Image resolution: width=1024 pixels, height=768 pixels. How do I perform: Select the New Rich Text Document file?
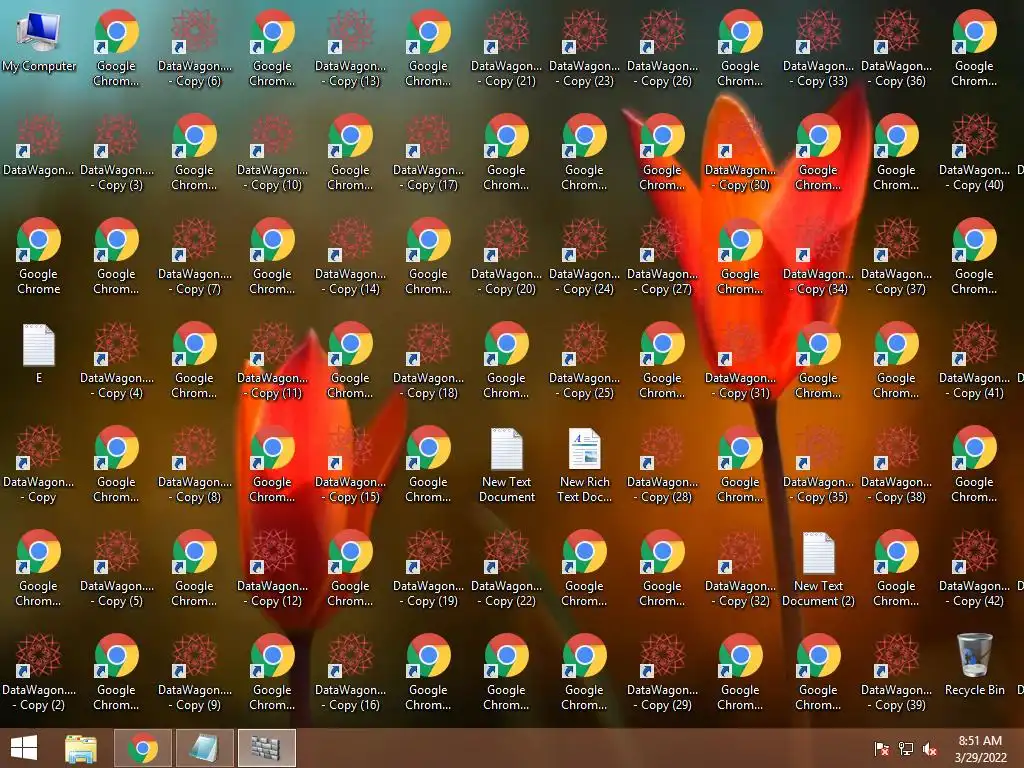pos(584,464)
